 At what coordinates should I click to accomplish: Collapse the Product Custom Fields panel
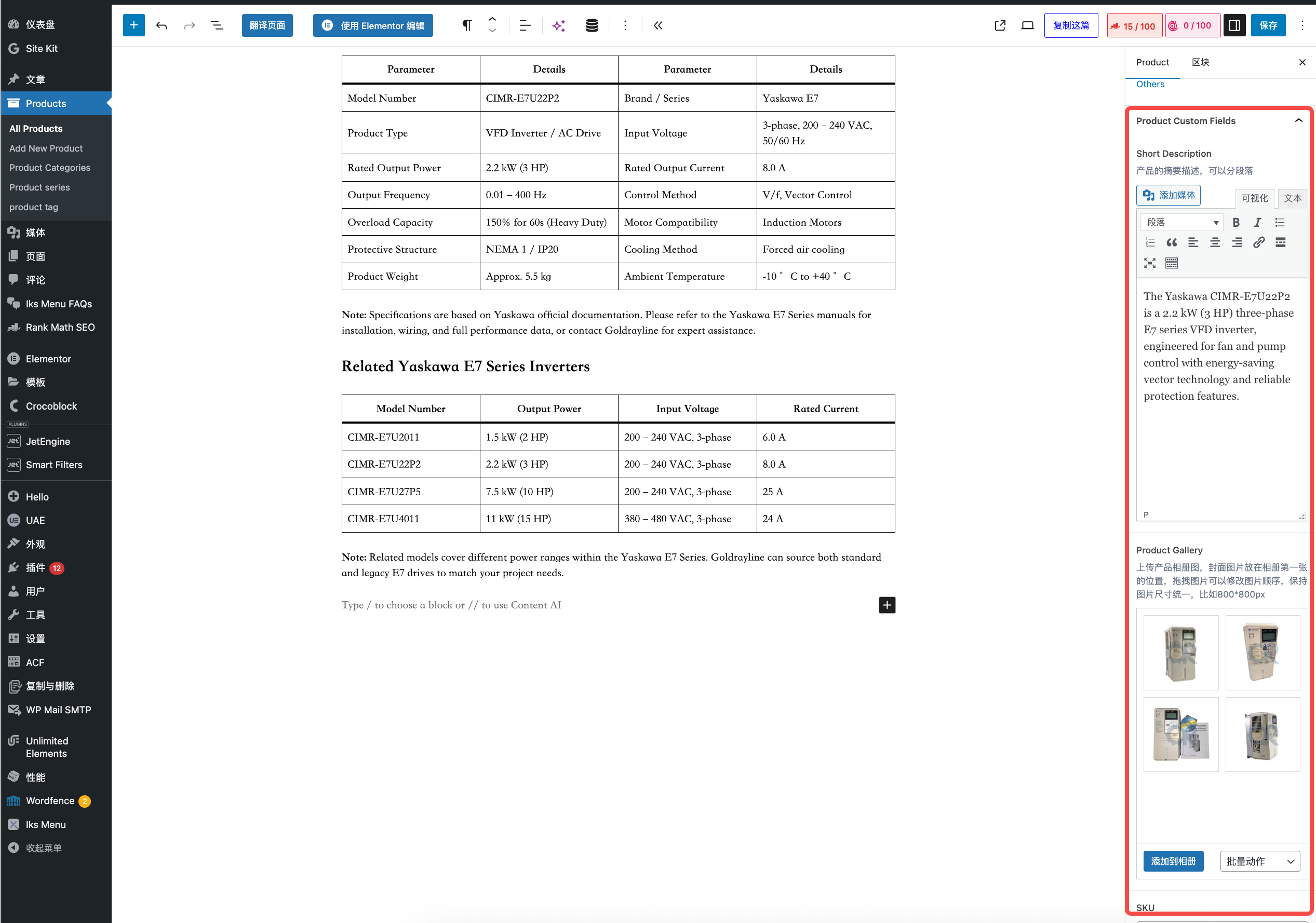pos(1298,121)
